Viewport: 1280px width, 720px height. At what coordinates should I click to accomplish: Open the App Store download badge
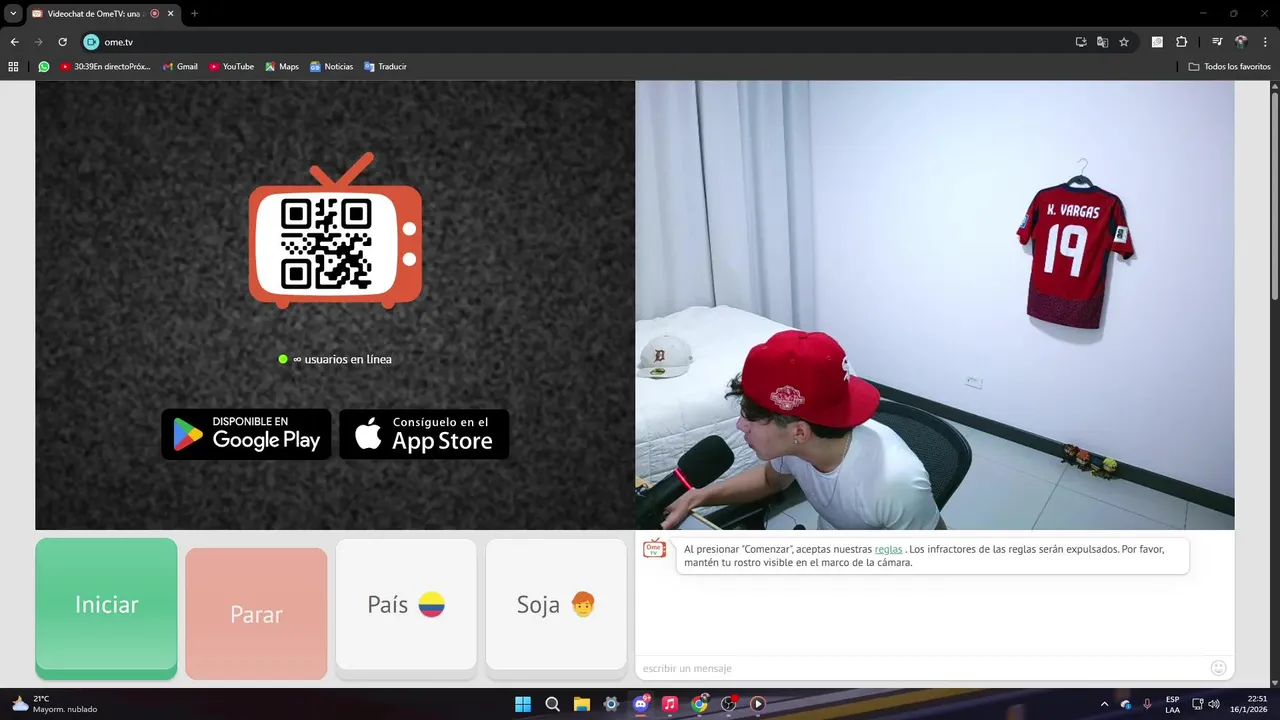coord(424,434)
